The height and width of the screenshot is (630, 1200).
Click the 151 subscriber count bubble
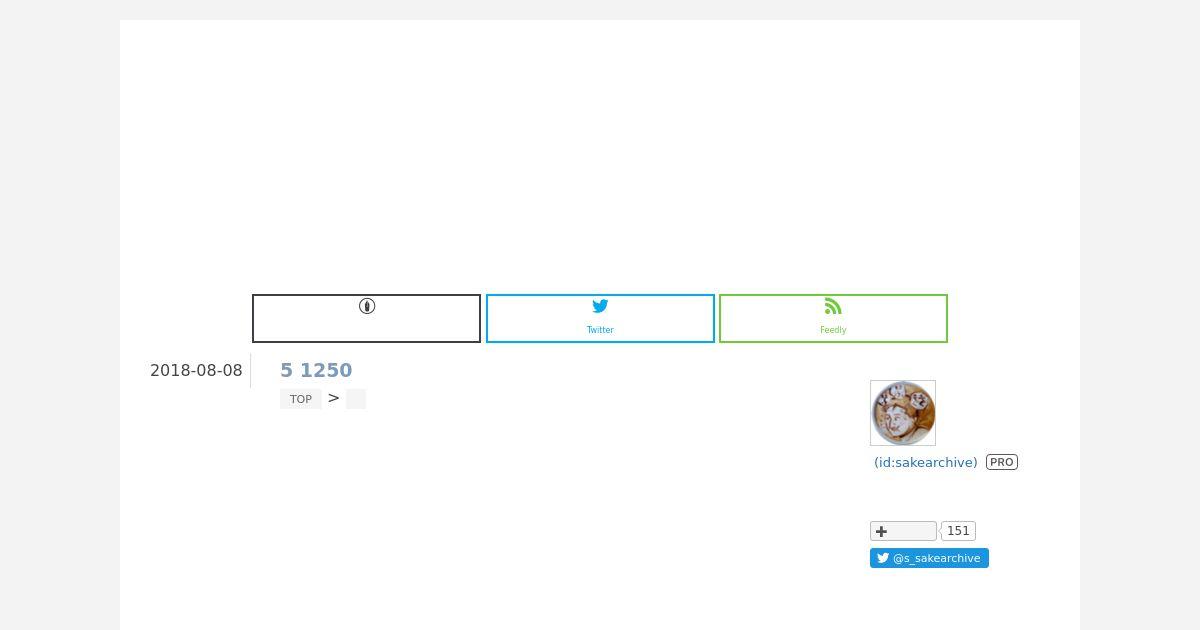tap(958, 531)
